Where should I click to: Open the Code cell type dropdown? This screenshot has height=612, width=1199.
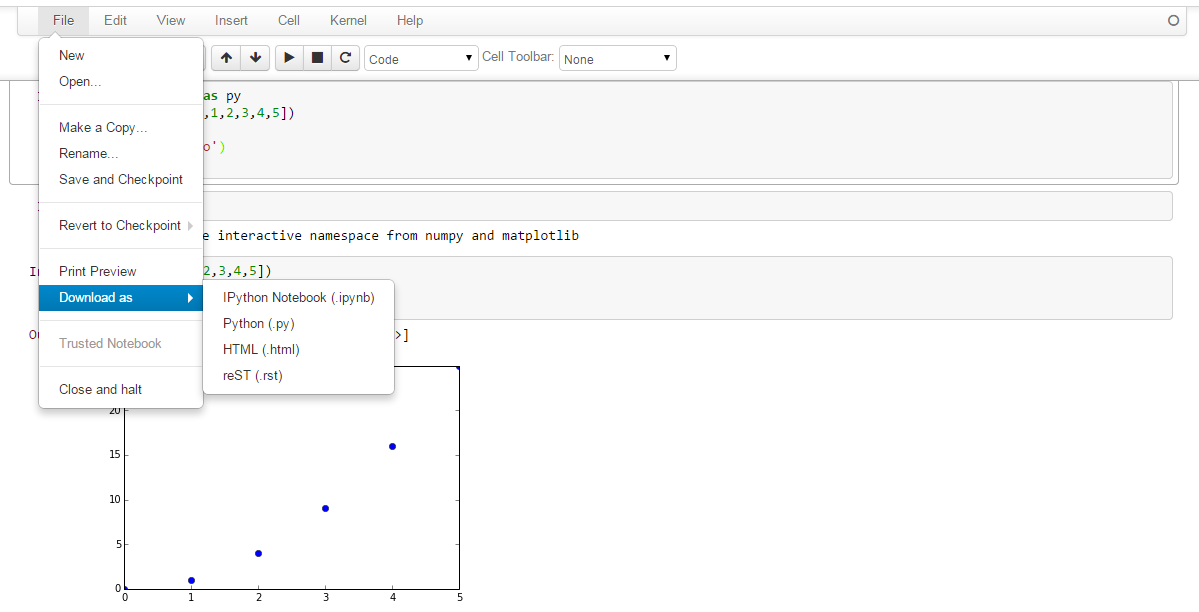click(421, 59)
